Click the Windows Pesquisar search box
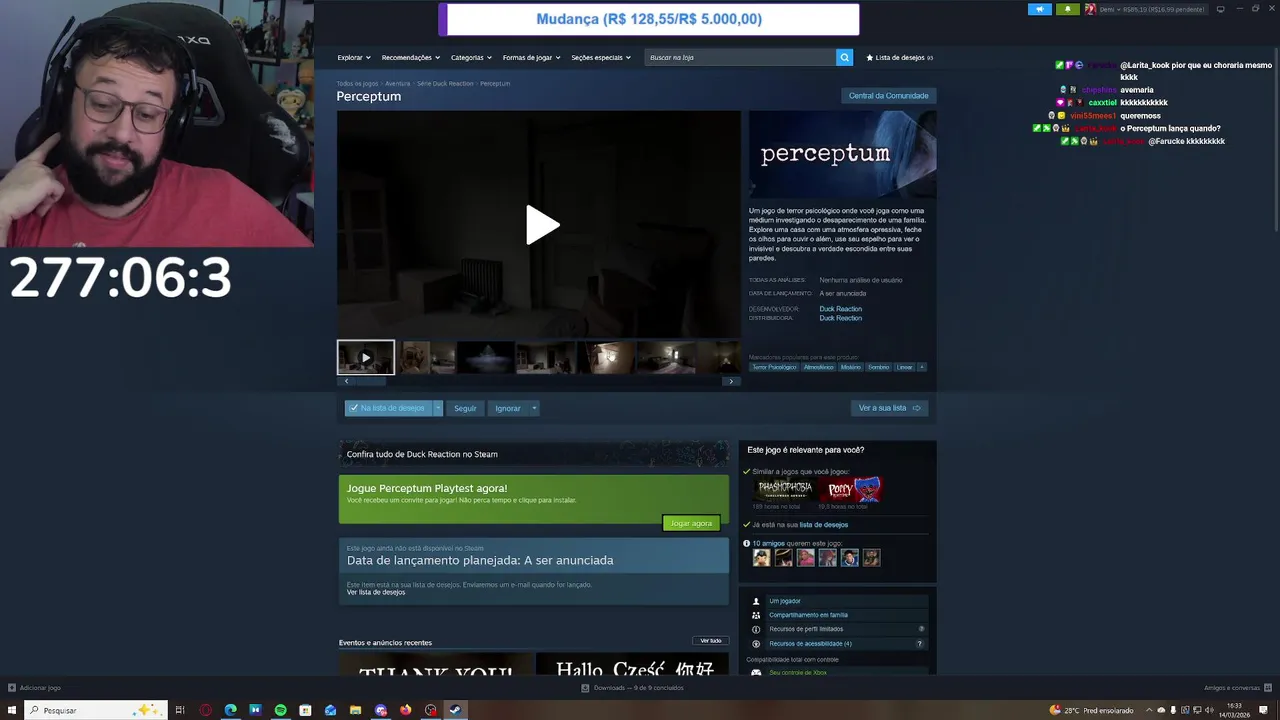The height and width of the screenshot is (720, 1280). [95, 710]
